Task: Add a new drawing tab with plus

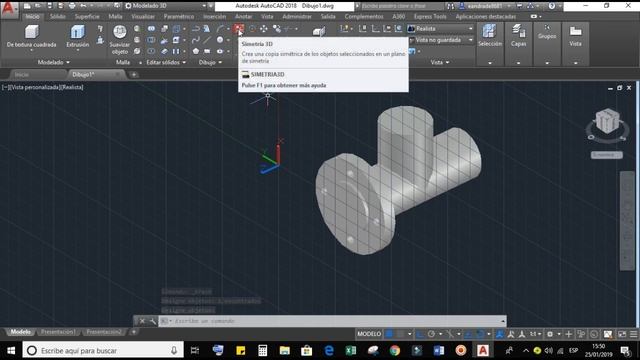Action: 134,75
